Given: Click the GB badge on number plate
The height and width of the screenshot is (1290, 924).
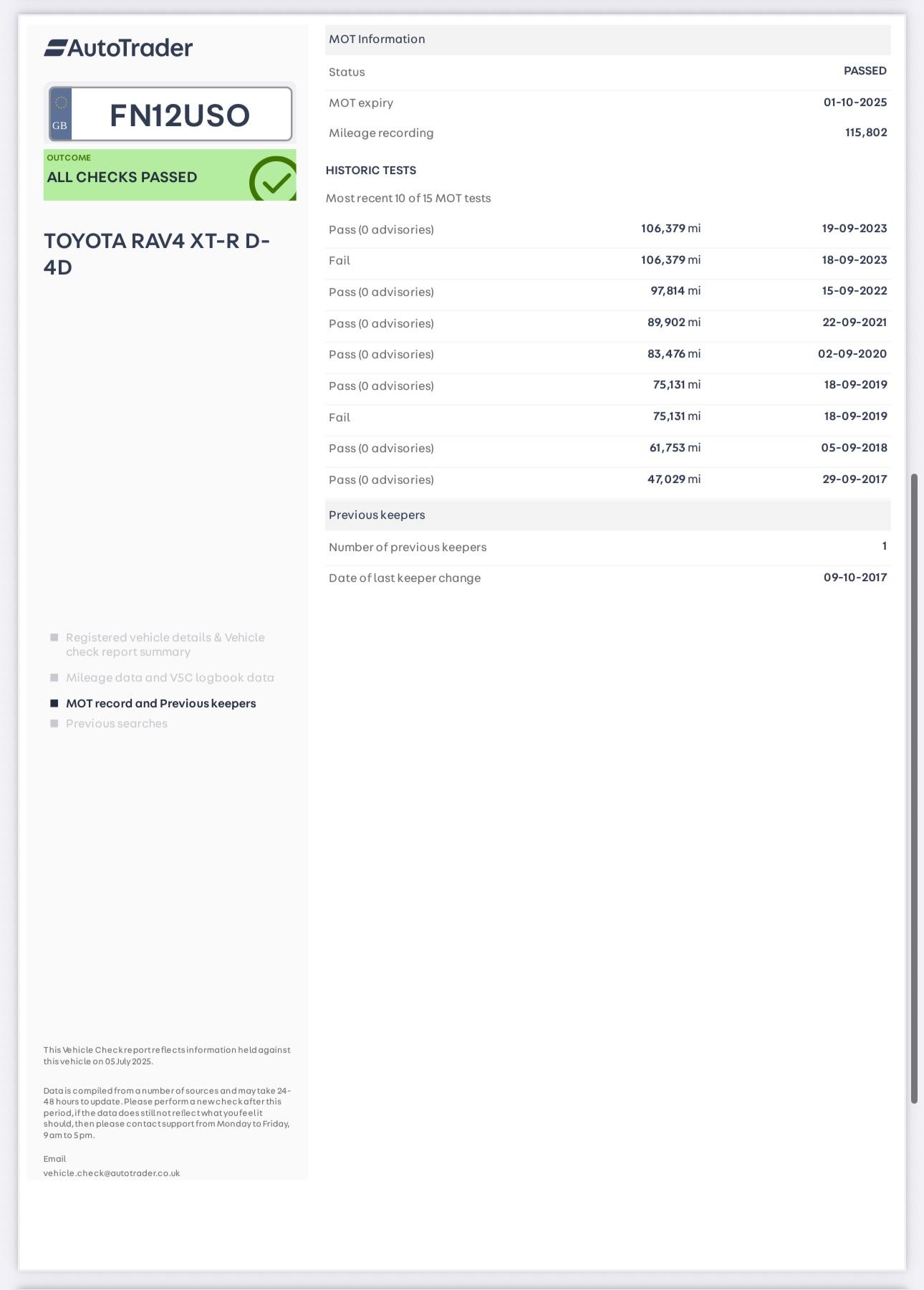Looking at the screenshot, I should (x=60, y=115).
